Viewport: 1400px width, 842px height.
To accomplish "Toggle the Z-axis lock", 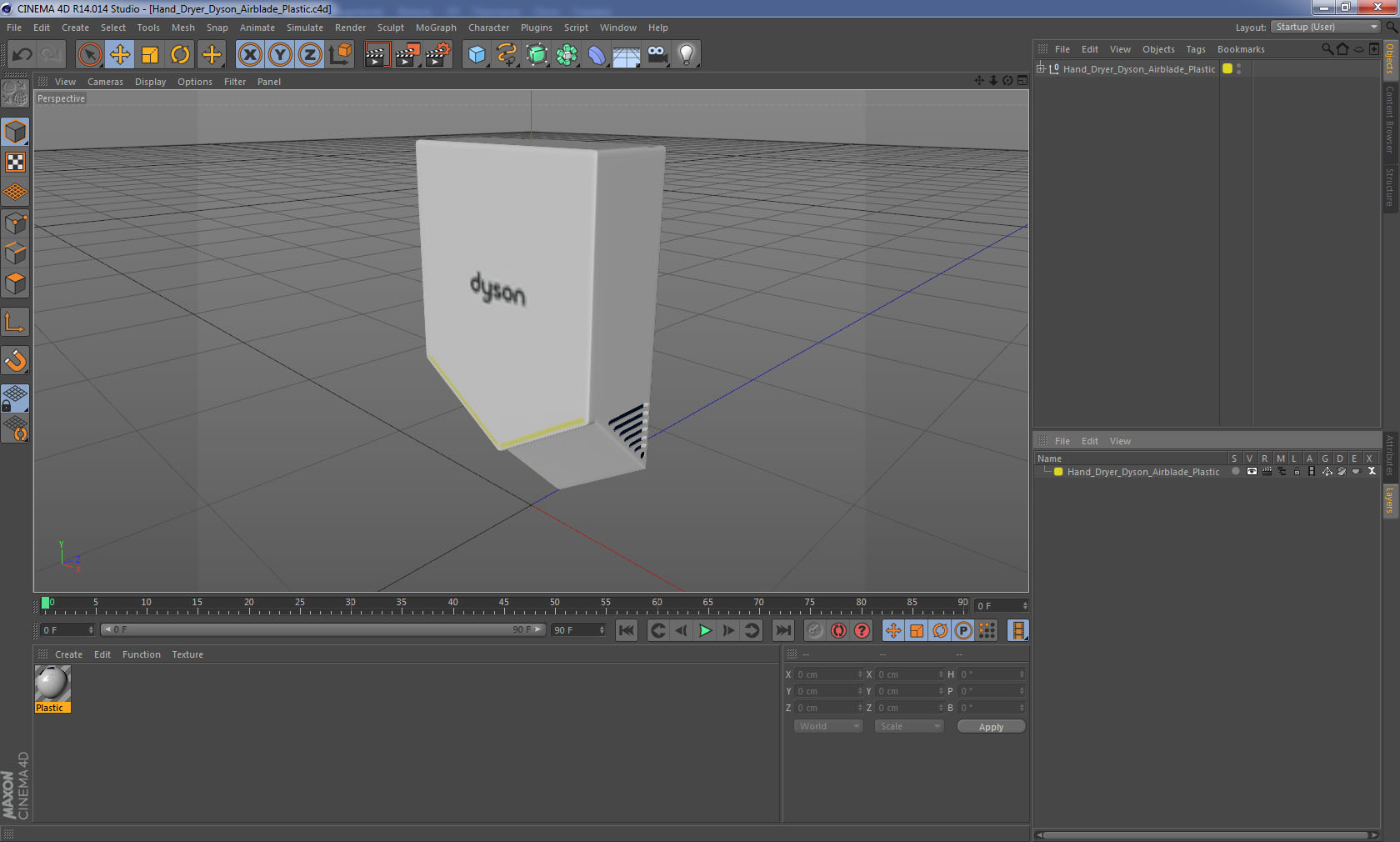I will click(x=310, y=55).
